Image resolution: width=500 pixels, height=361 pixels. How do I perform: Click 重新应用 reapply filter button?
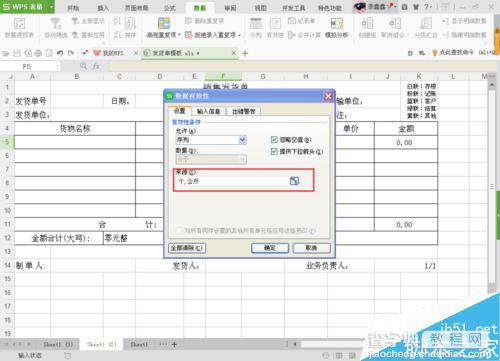tap(88, 35)
